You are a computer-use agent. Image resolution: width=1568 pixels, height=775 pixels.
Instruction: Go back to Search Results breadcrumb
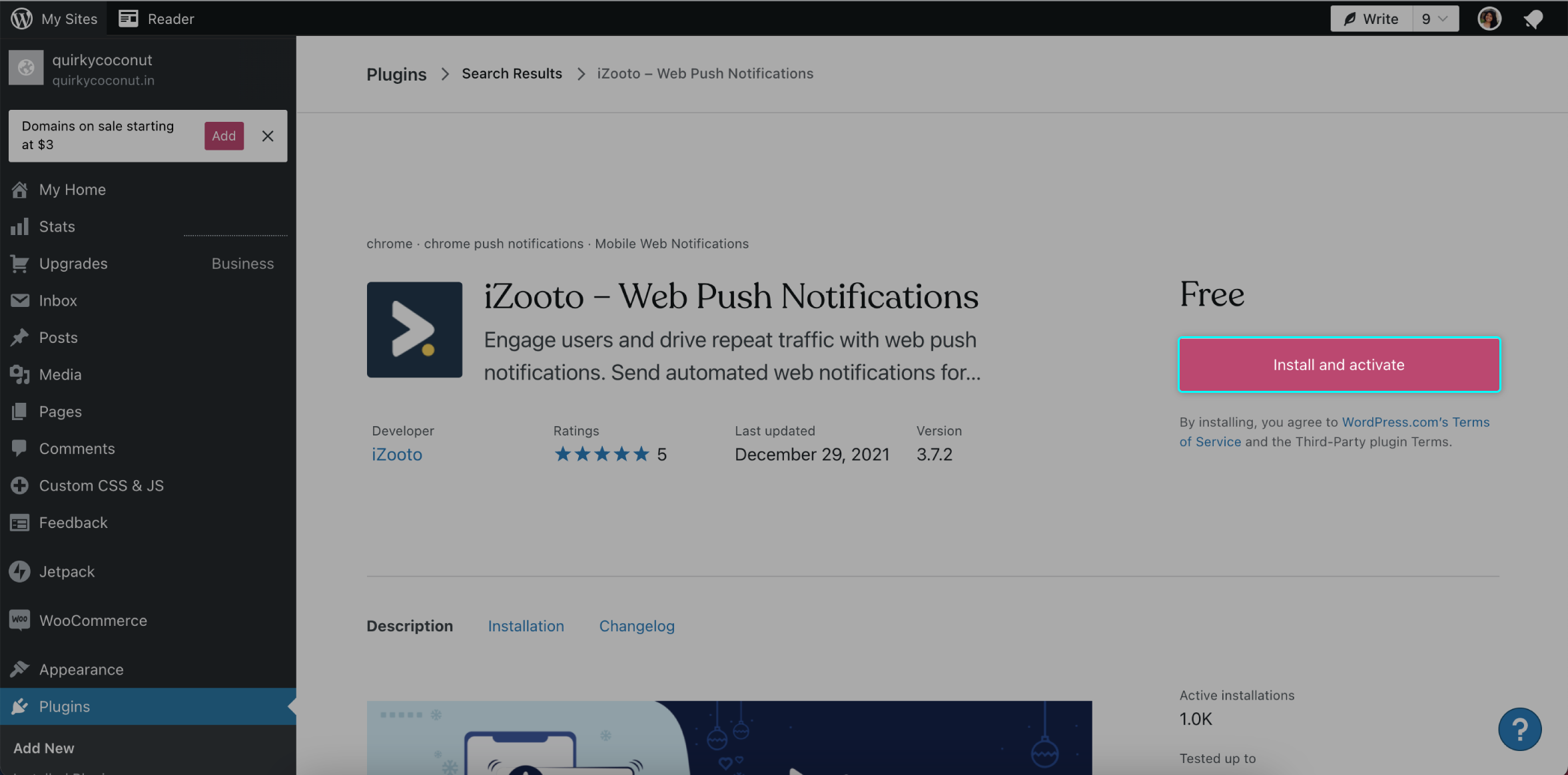[x=512, y=73]
